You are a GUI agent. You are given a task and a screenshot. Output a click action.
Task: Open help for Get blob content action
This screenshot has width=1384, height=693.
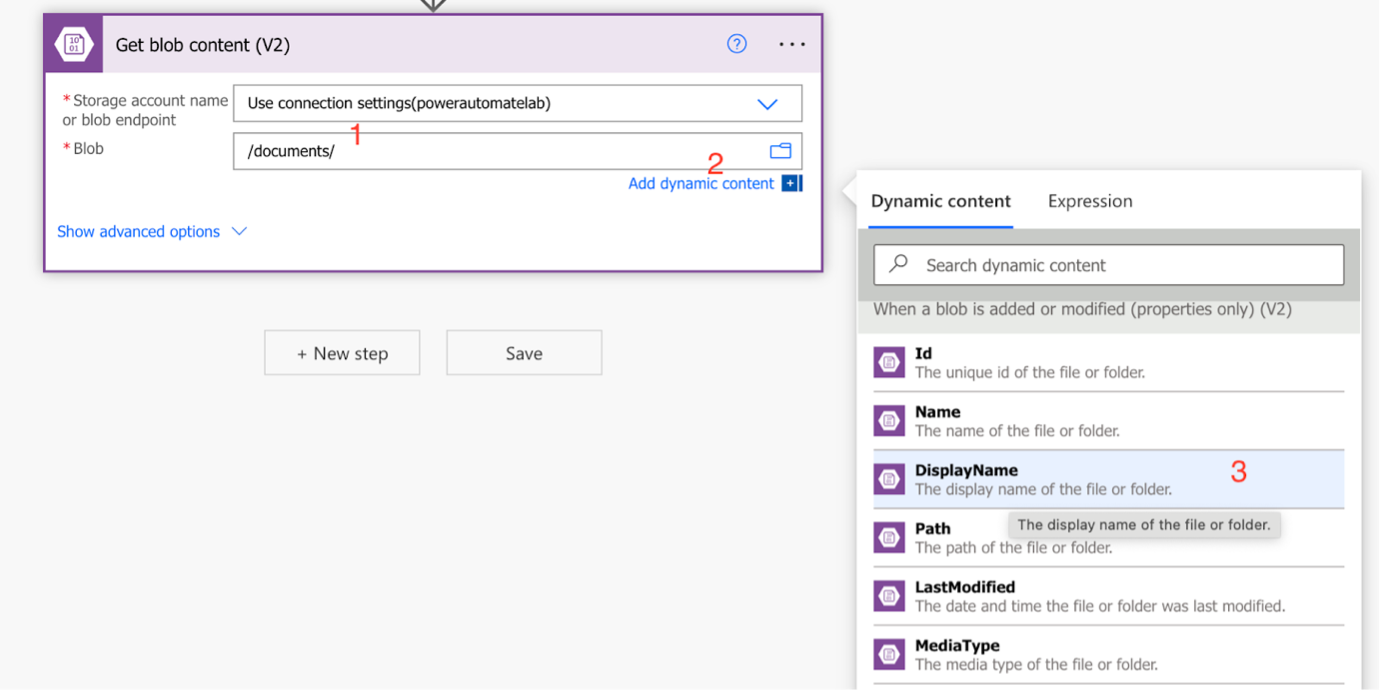pos(737,44)
